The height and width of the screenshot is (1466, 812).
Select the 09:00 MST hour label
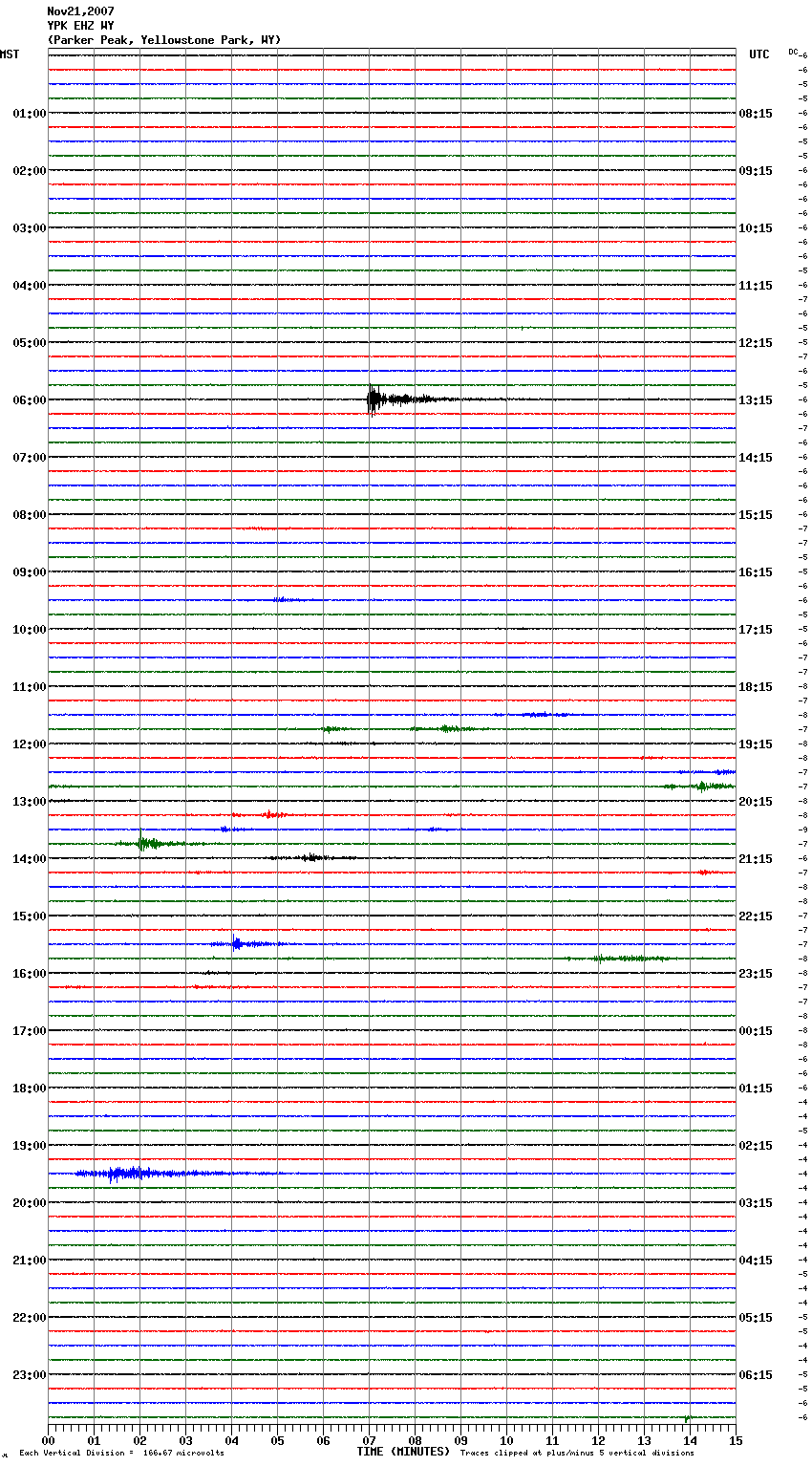[x=30, y=572]
